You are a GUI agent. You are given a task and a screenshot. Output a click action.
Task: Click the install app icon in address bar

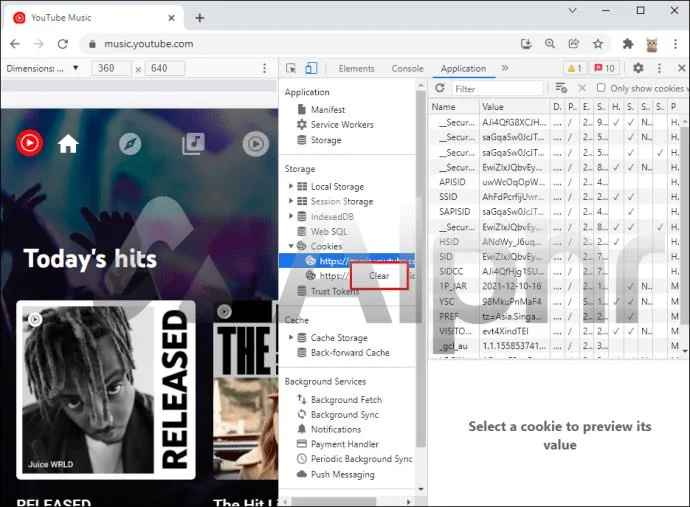[x=526, y=44]
